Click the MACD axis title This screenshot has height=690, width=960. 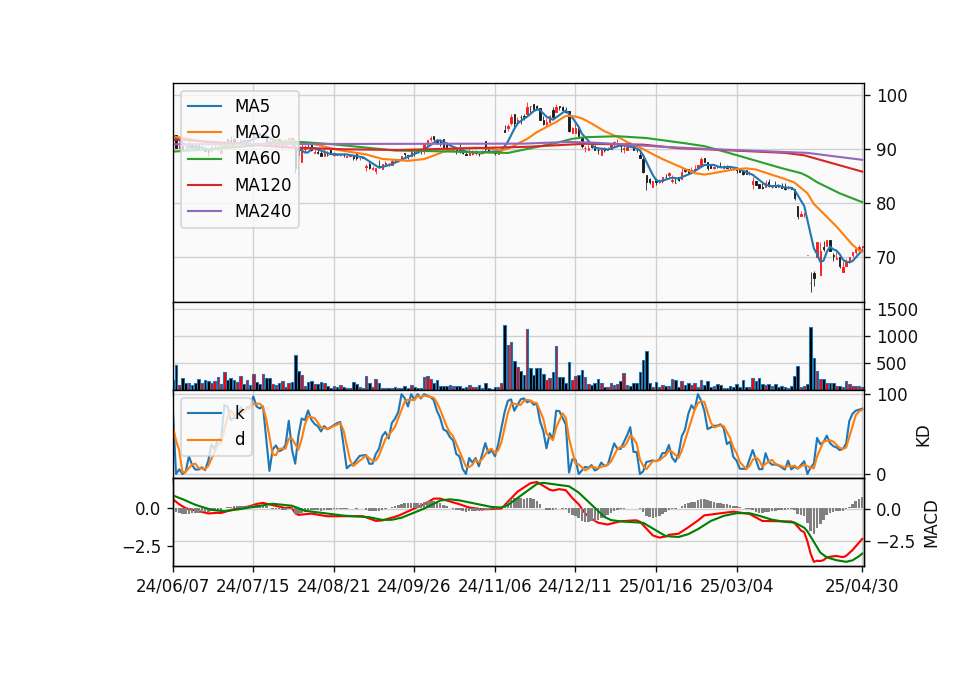tap(931, 524)
